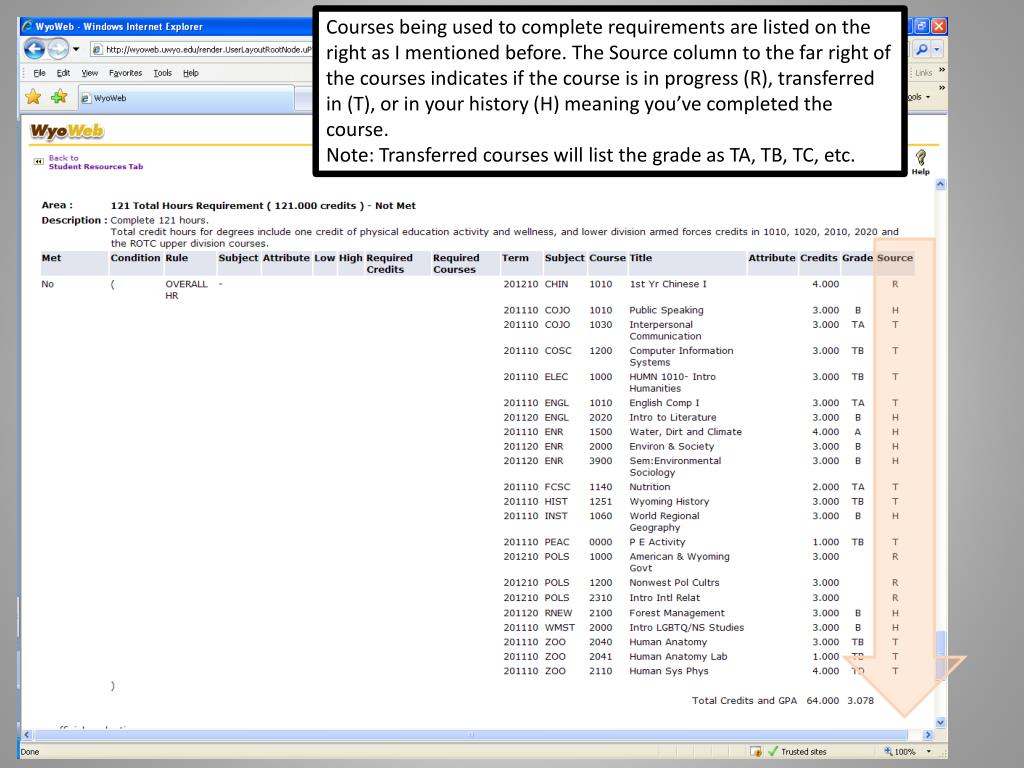Image resolution: width=1024 pixels, height=768 pixels.
Task: Open the Edit menu
Action: tap(63, 73)
